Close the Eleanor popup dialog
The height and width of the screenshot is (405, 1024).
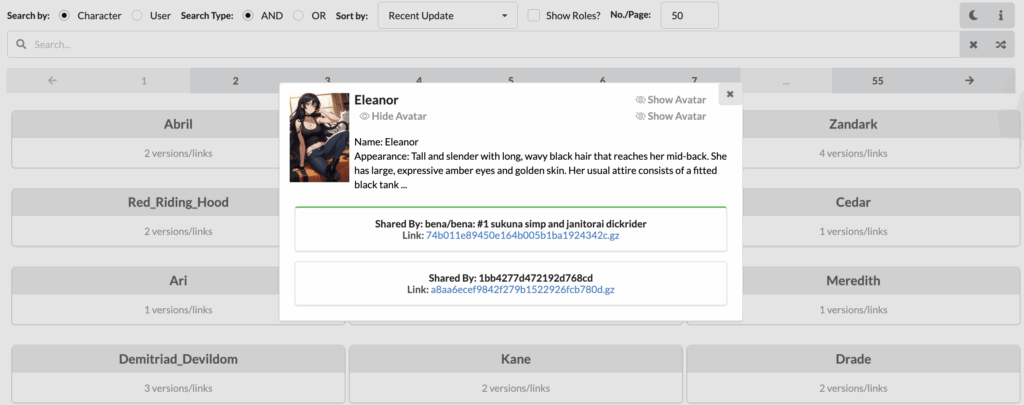coord(730,94)
